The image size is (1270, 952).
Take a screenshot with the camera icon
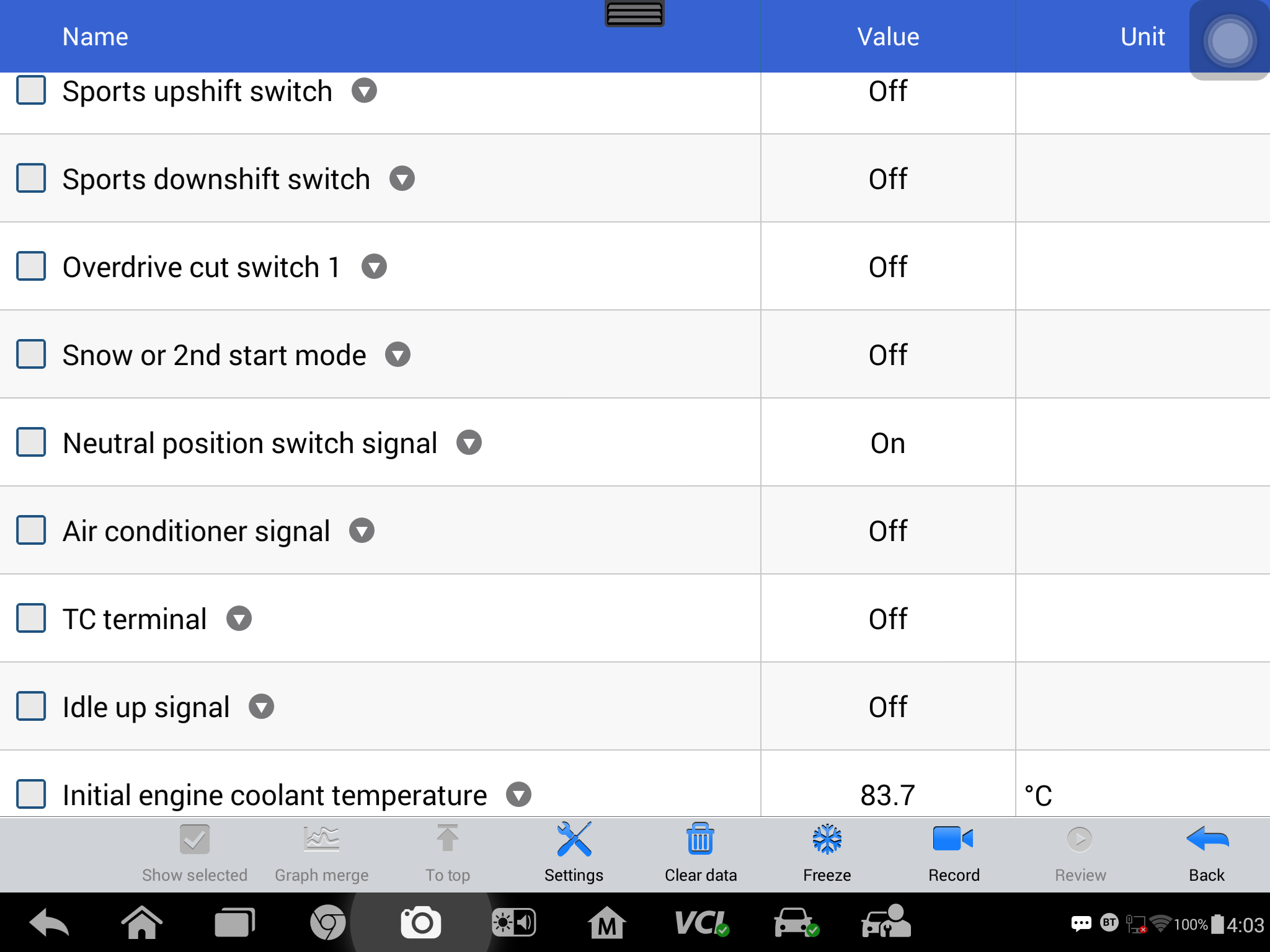421,923
